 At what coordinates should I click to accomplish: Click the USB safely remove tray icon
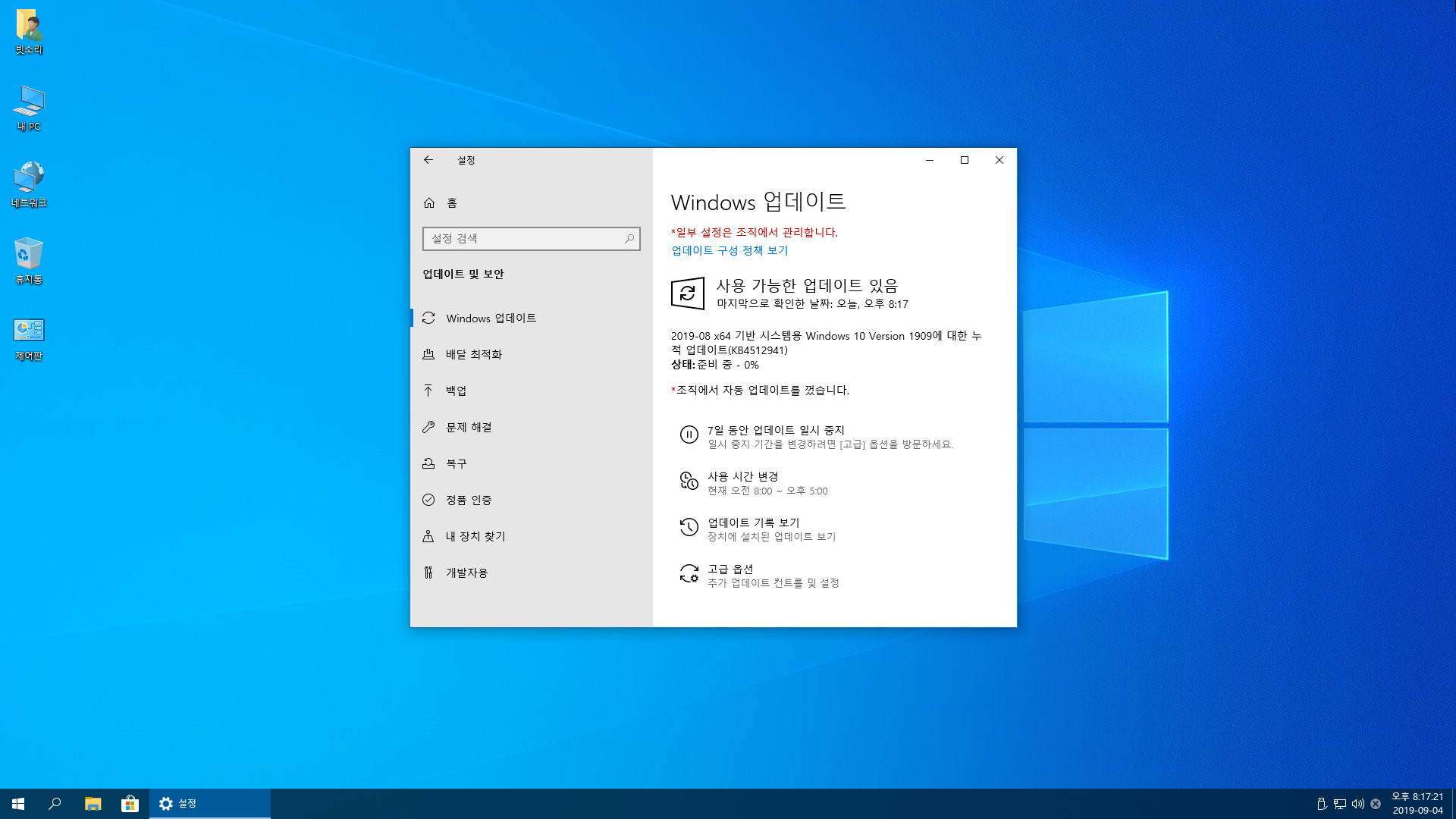pyautogui.click(x=1322, y=804)
